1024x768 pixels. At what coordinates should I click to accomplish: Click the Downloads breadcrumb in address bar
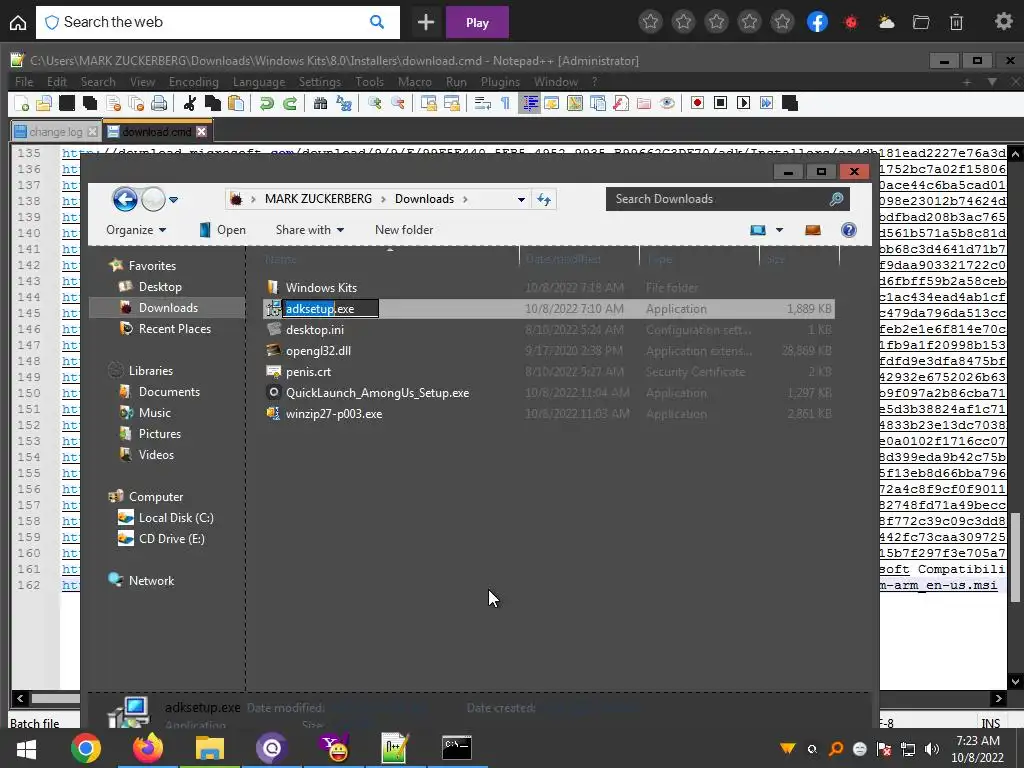coord(424,199)
